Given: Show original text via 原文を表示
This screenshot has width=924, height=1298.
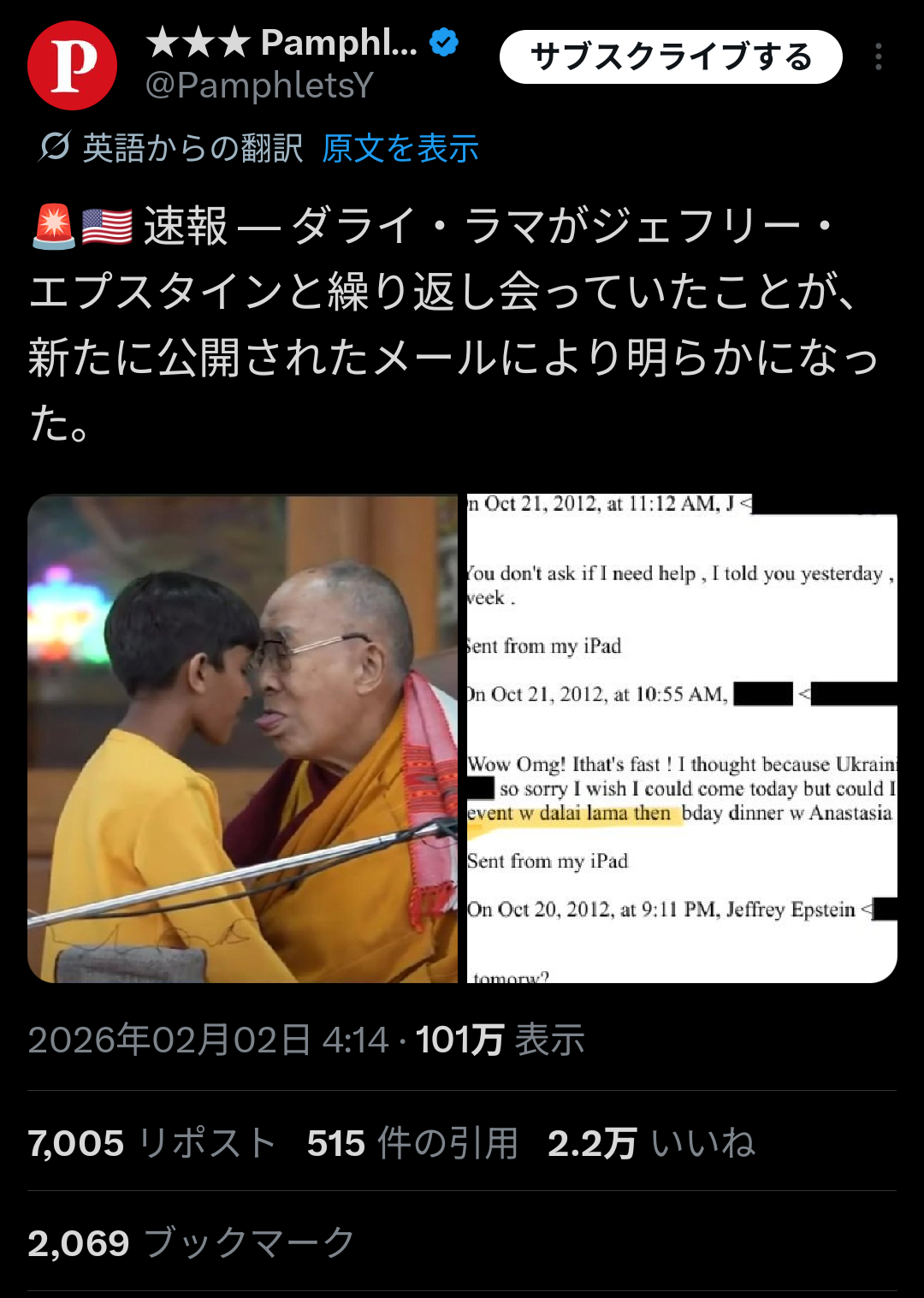Looking at the screenshot, I should coord(400,148).
